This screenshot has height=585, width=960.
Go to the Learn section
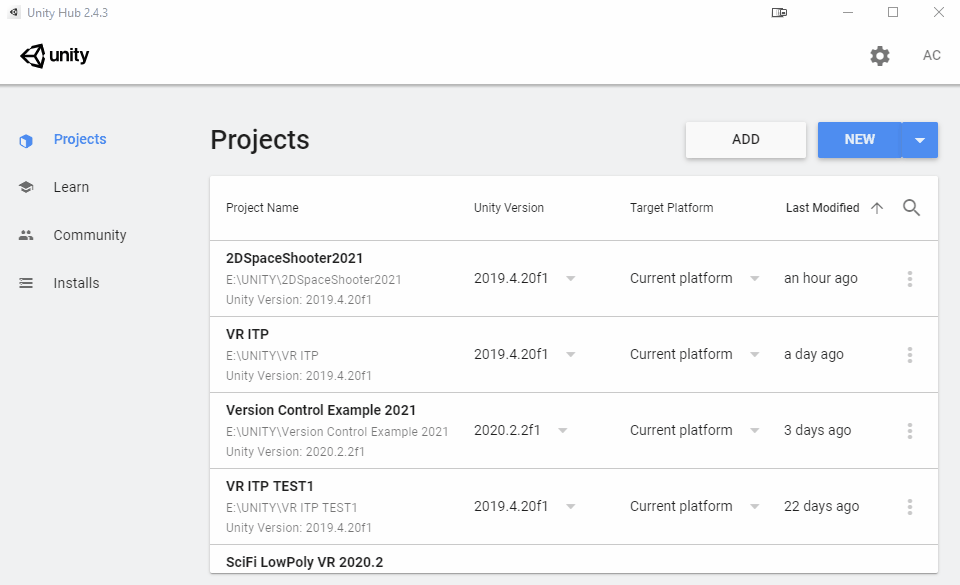71,187
